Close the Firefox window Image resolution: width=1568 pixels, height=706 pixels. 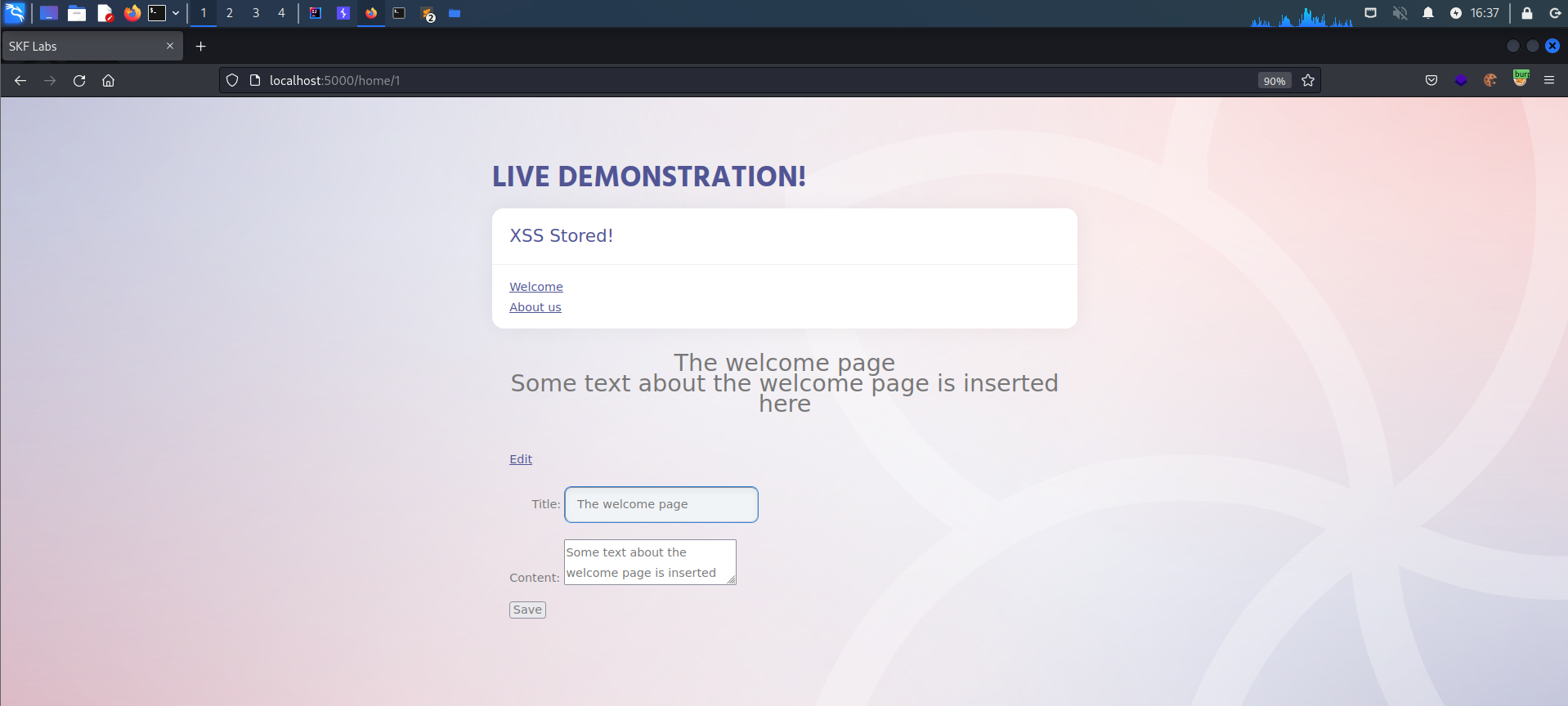tap(1552, 46)
